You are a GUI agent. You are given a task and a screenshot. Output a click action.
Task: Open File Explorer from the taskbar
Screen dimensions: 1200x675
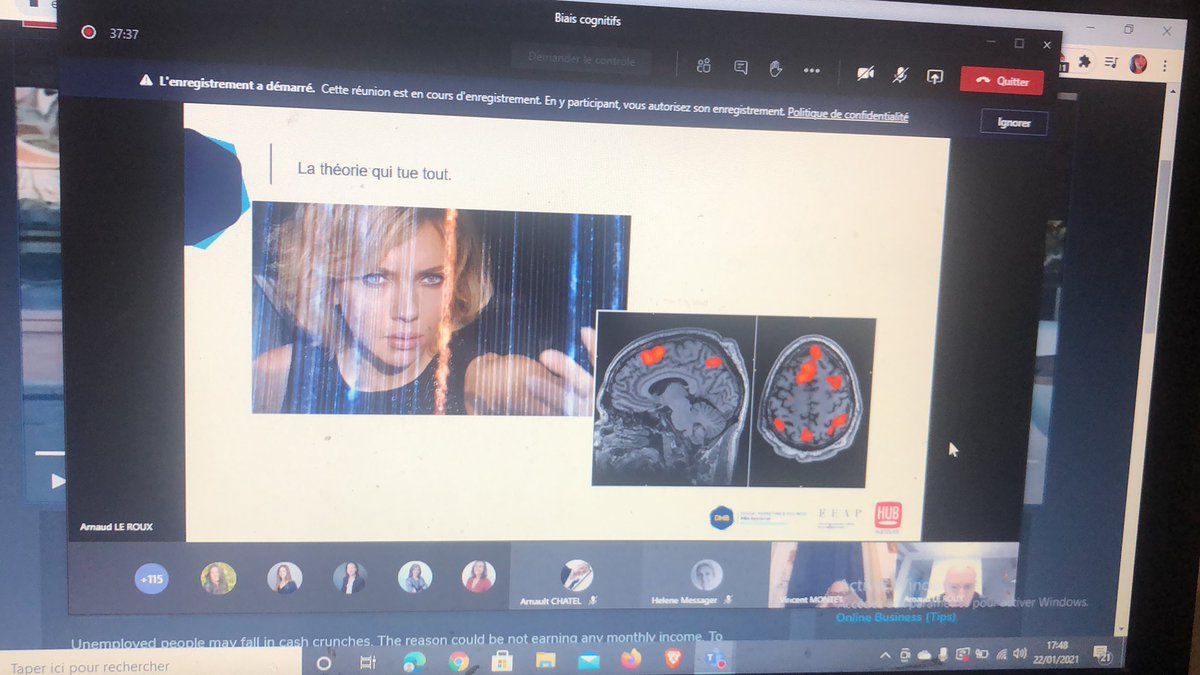[545, 660]
